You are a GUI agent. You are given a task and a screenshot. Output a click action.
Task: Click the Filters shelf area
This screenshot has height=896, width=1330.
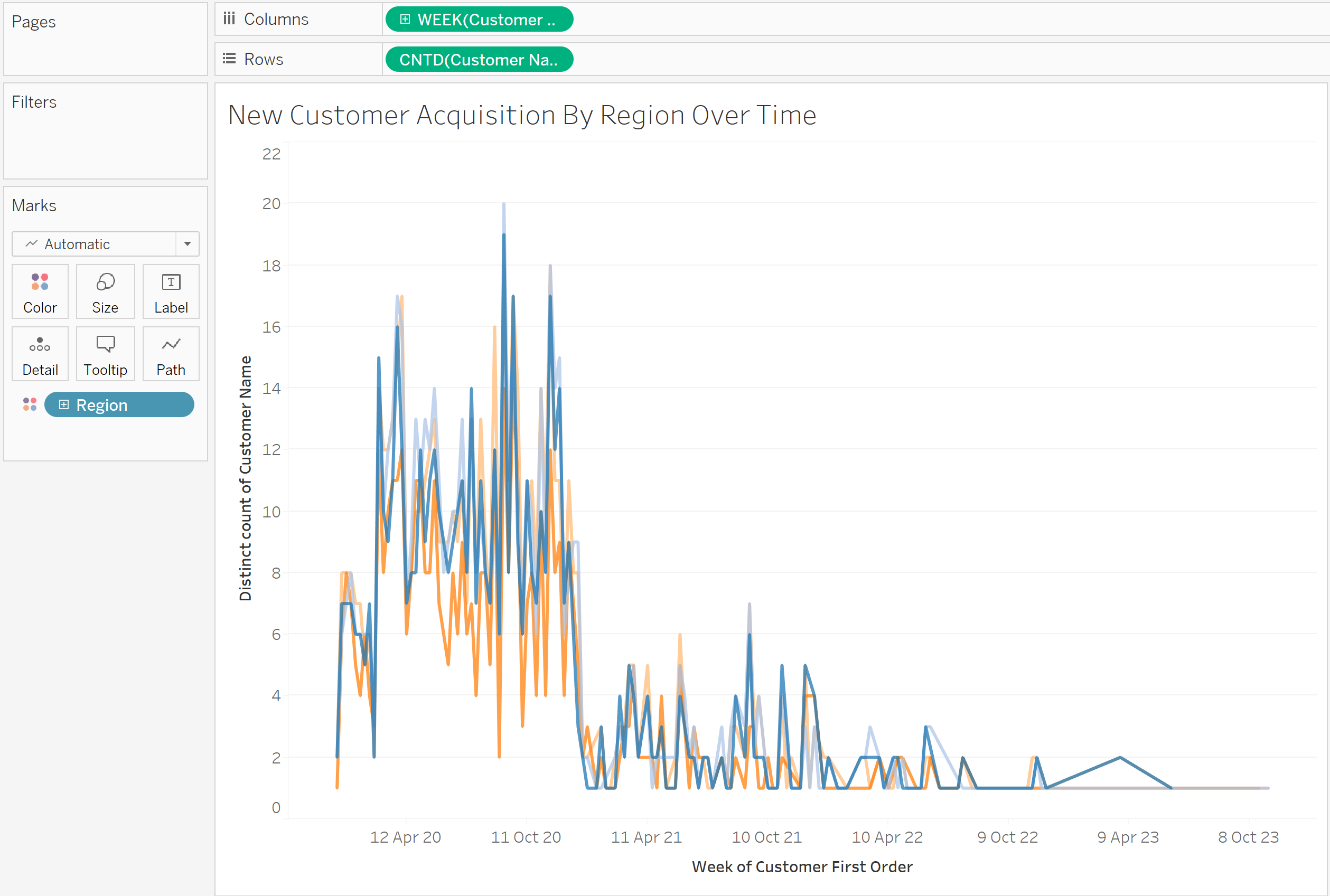(105, 137)
